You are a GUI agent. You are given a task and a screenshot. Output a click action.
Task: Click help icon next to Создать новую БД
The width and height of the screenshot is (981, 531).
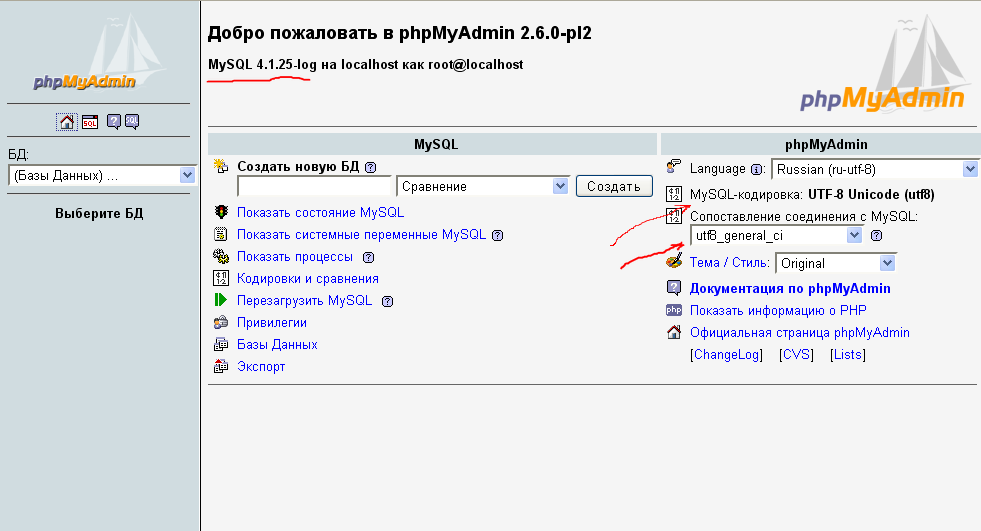370,167
